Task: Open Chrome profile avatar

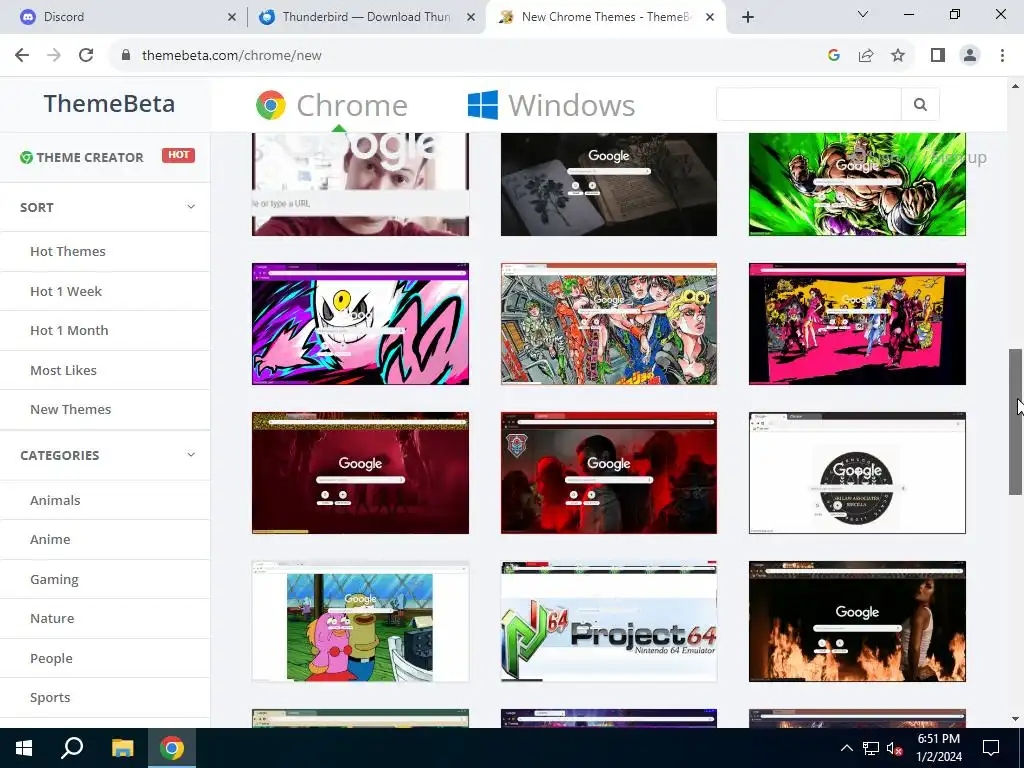Action: [x=970, y=56]
